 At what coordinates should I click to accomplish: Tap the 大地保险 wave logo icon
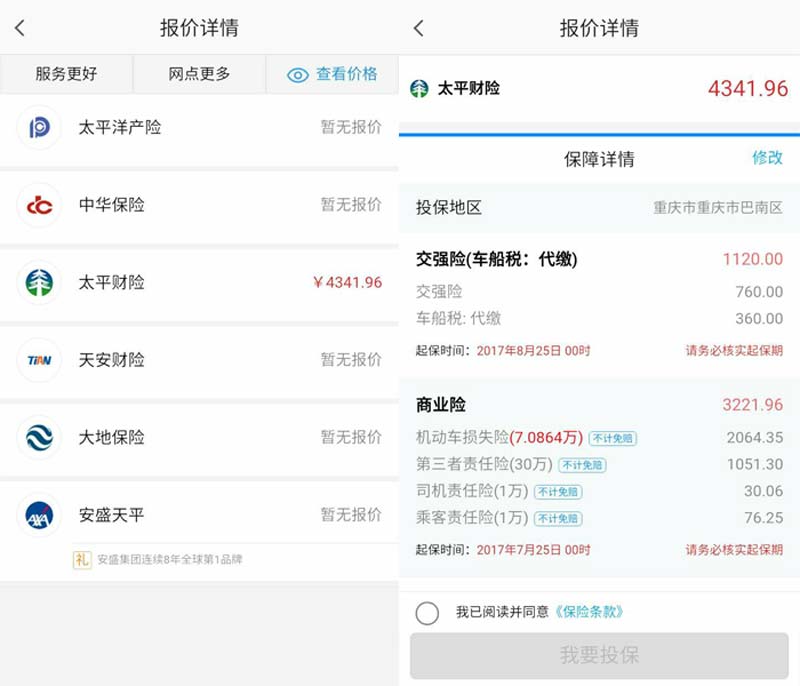(x=40, y=438)
